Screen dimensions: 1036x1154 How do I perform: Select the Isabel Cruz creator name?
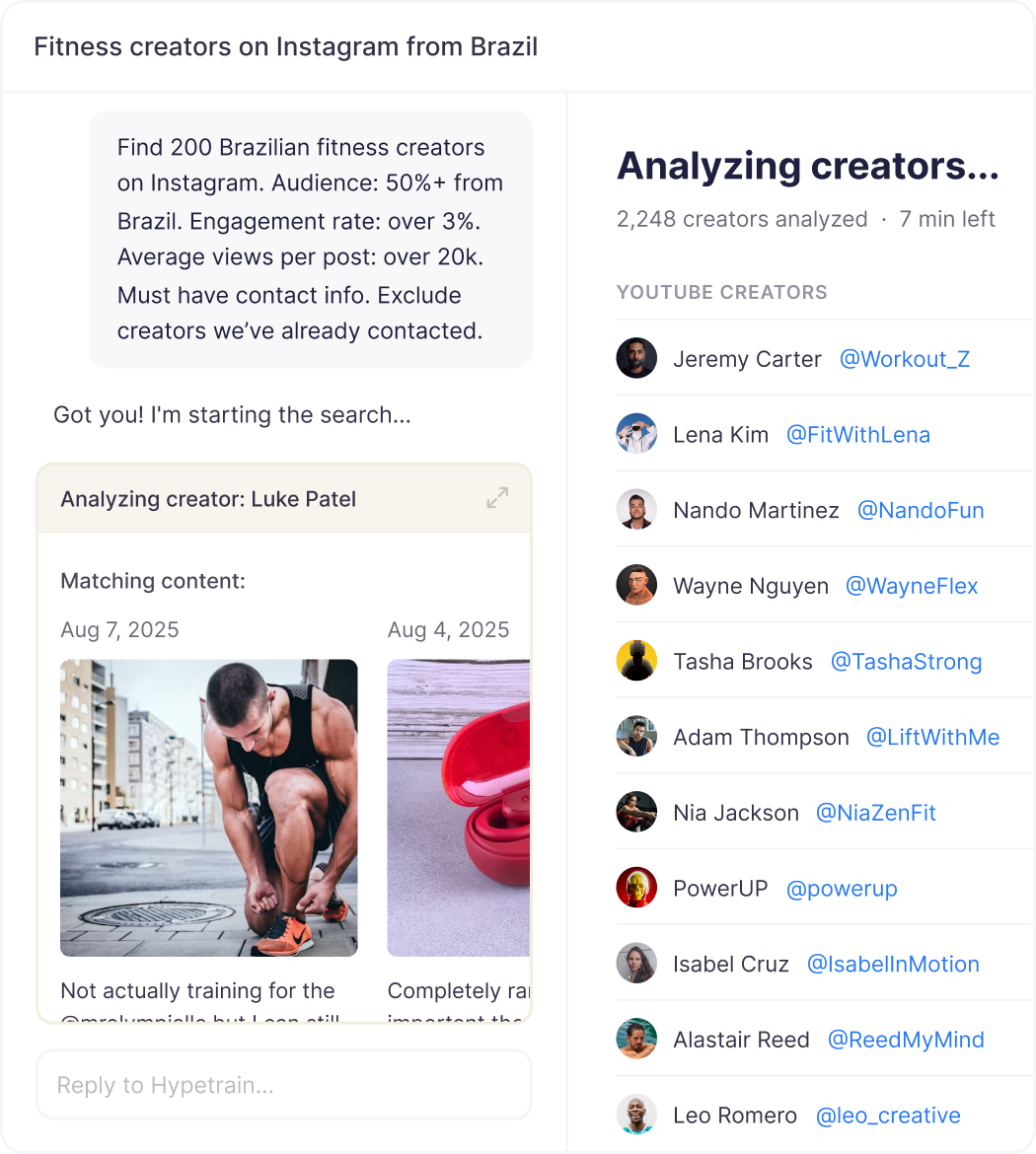point(731,964)
